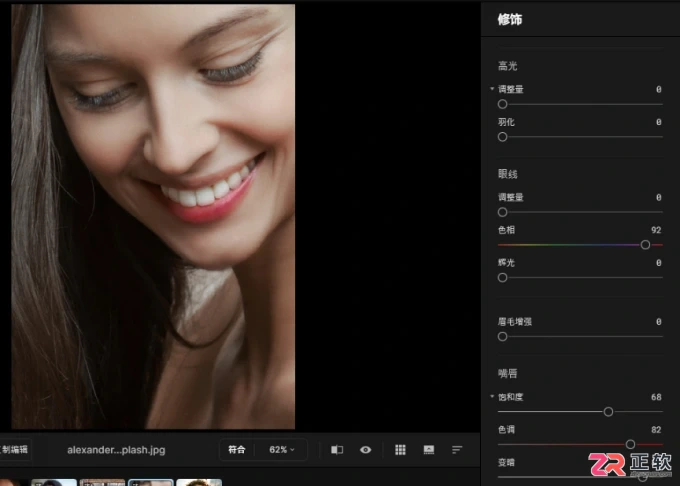This screenshot has width=680, height=486.
Task: Click the 变暗 slider label
Action: pyautogui.click(x=506, y=463)
